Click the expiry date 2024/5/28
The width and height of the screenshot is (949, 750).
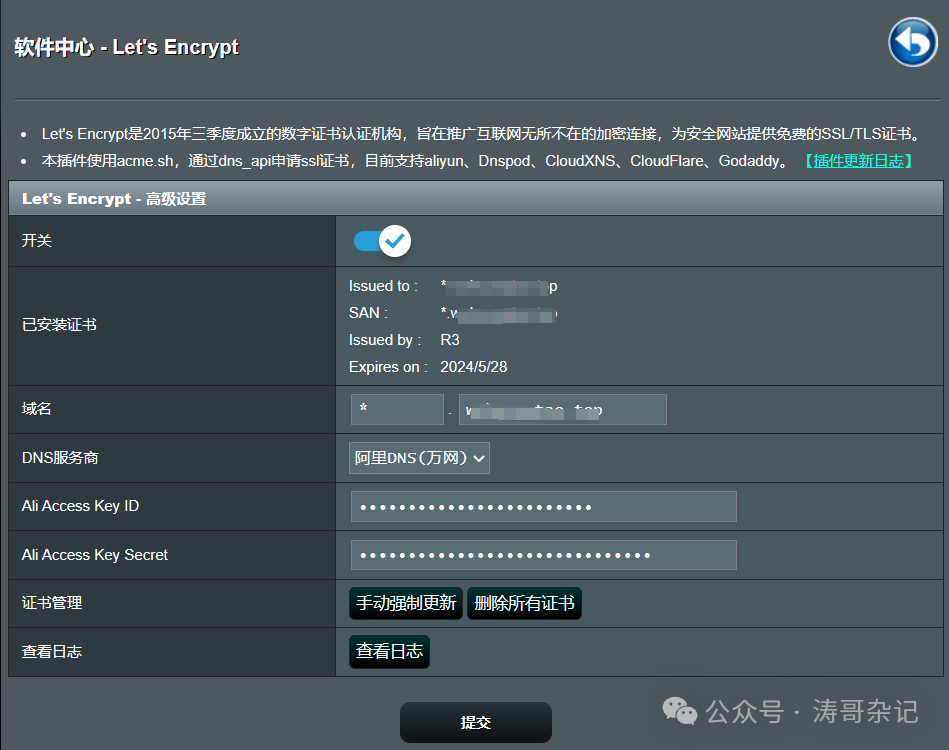pos(474,367)
